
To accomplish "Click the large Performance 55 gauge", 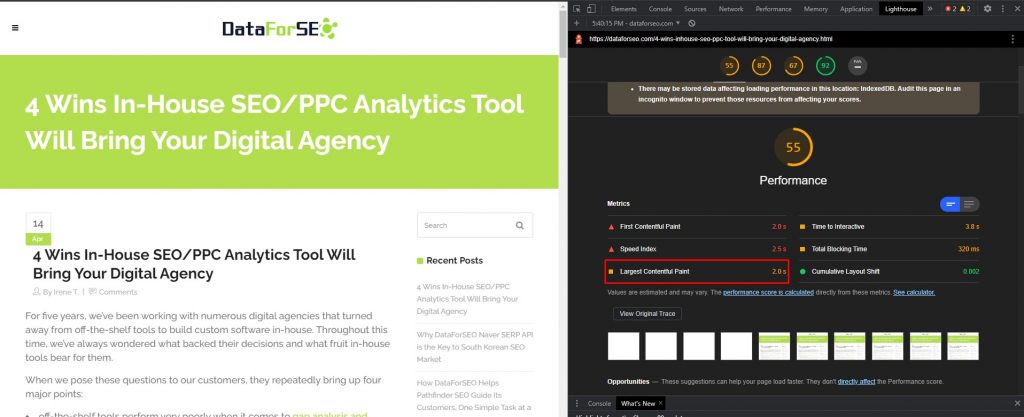I will [x=793, y=147].
